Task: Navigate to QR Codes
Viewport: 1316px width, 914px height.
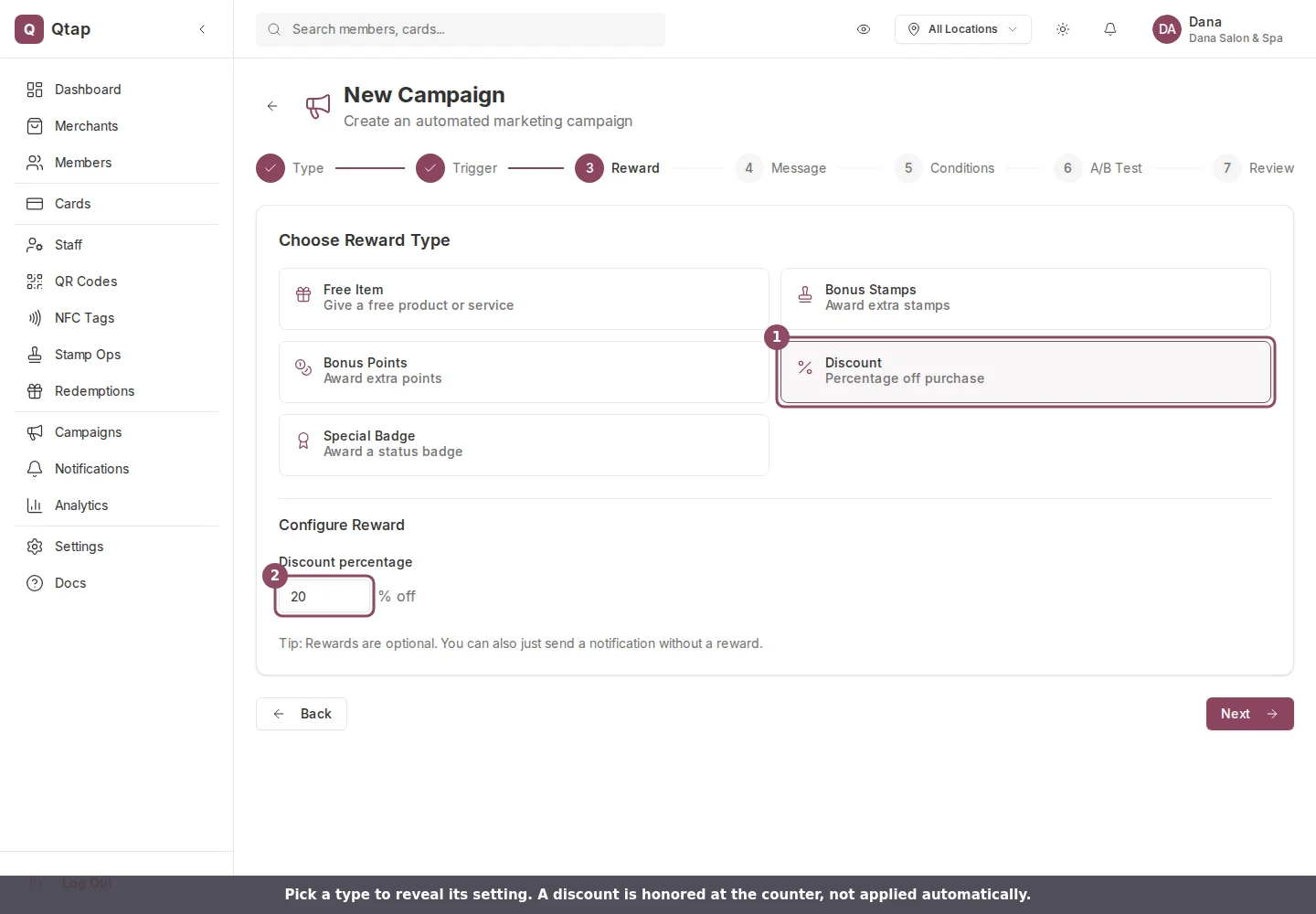Action: coord(117,282)
